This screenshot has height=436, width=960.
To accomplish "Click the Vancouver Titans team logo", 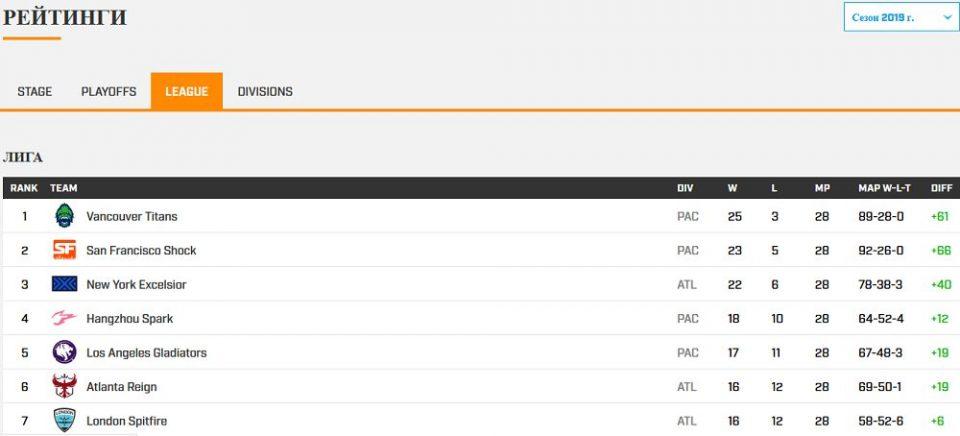I will point(64,216).
